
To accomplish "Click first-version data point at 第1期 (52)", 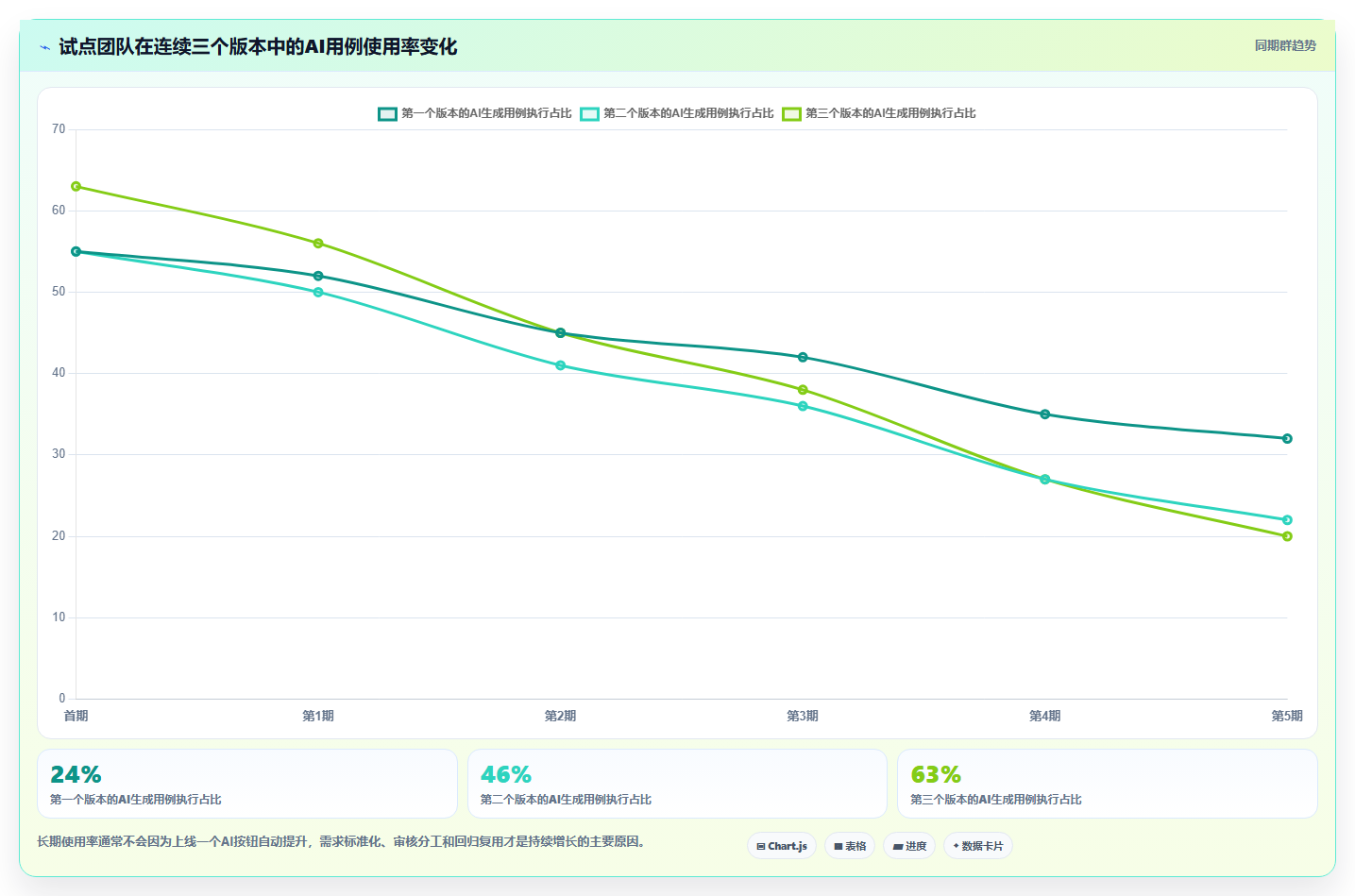I will pos(318,276).
